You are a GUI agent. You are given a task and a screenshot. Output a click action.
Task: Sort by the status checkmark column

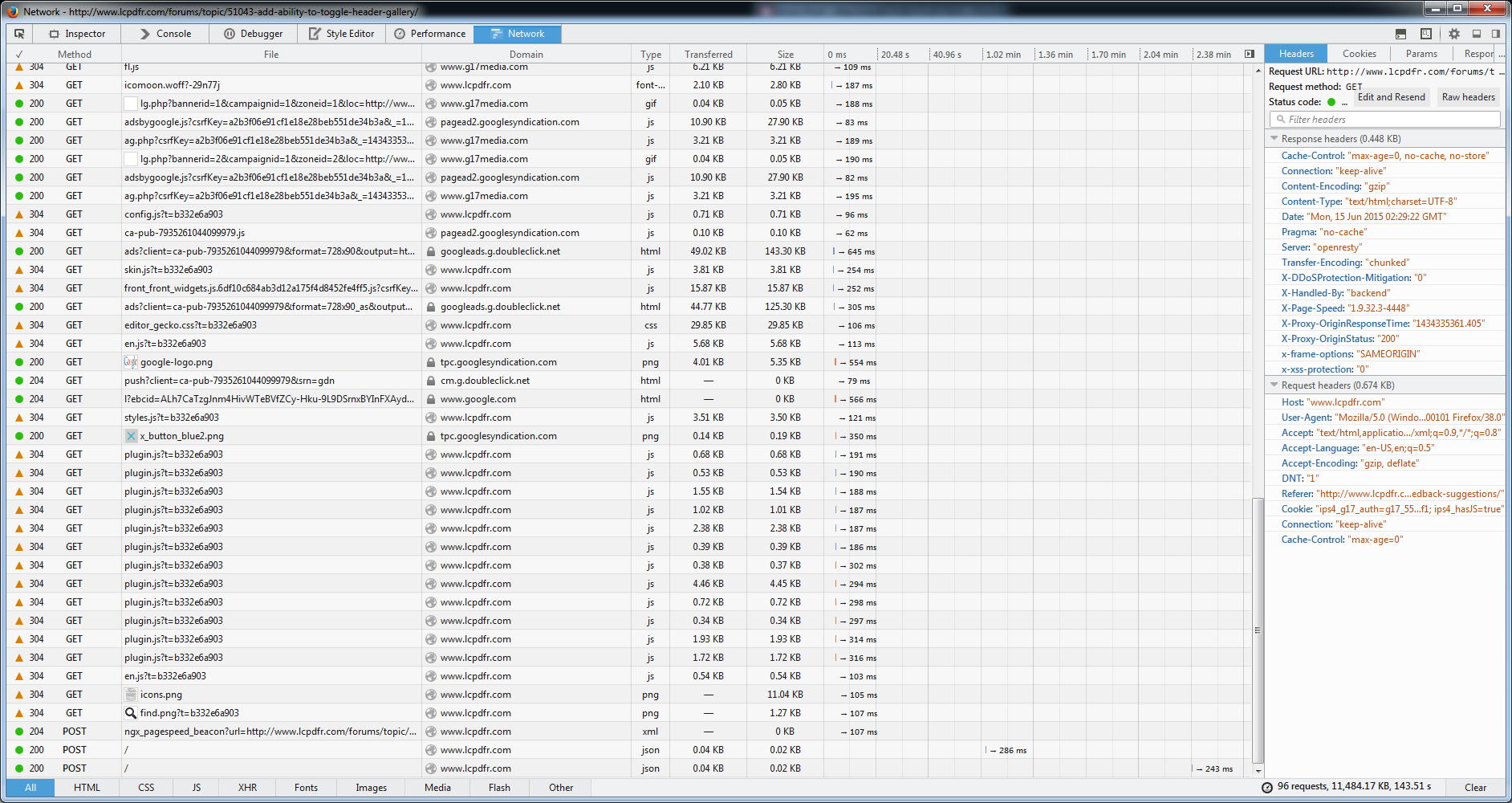point(19,55)
